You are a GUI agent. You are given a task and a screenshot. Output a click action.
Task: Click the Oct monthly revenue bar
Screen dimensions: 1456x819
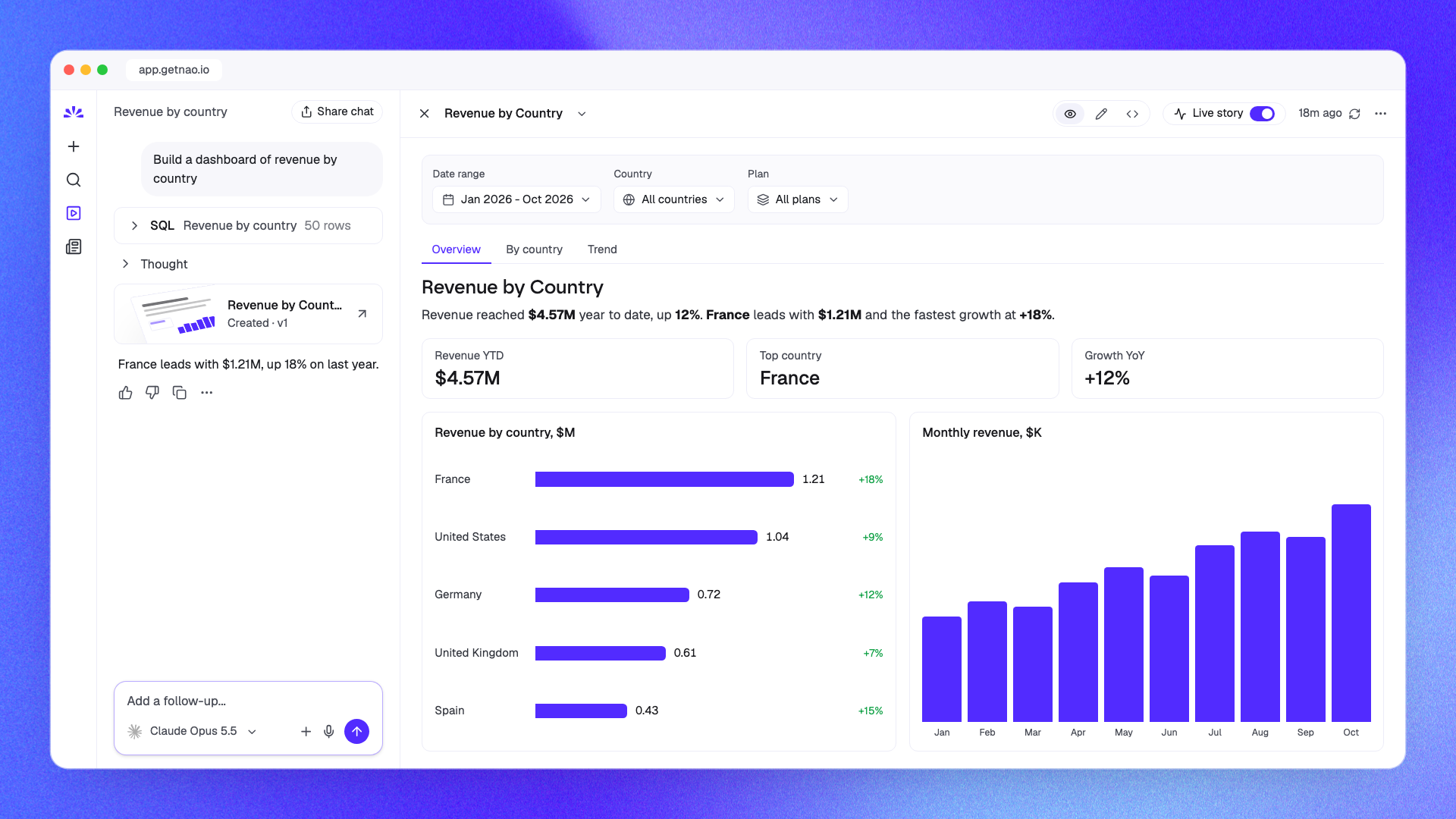point(1351,613)
